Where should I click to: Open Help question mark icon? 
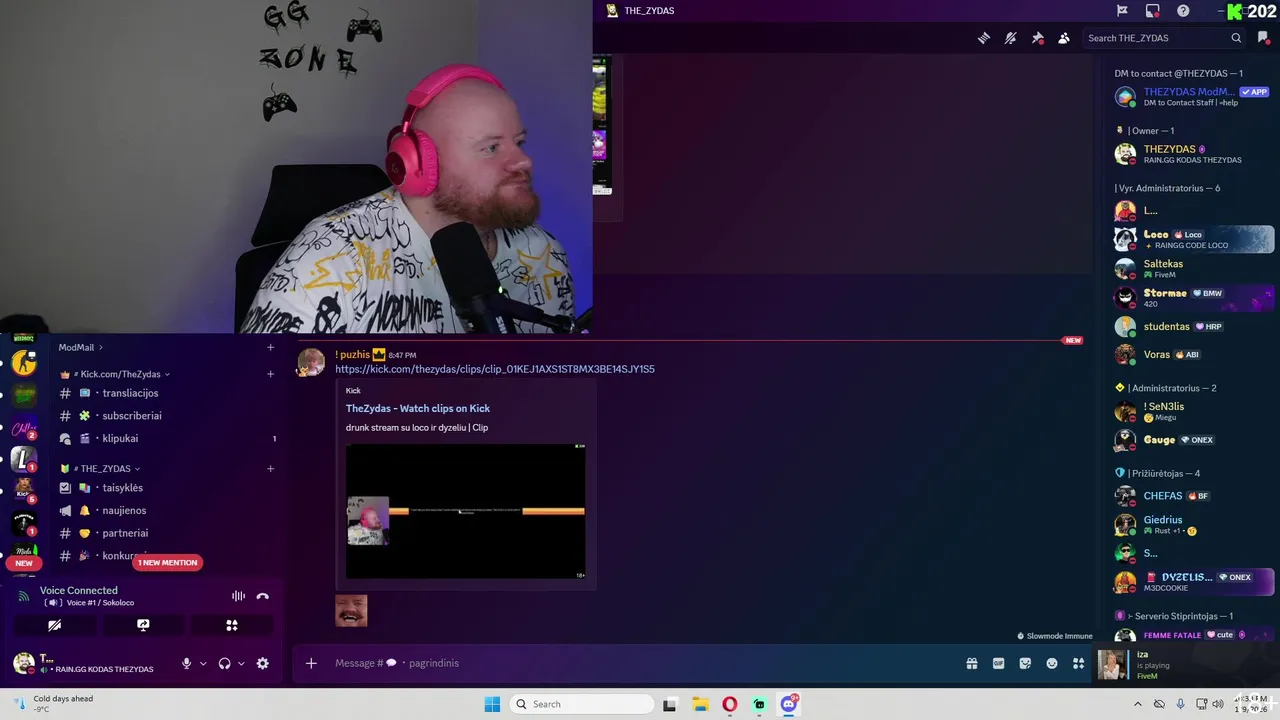[x=1183, y=11]
